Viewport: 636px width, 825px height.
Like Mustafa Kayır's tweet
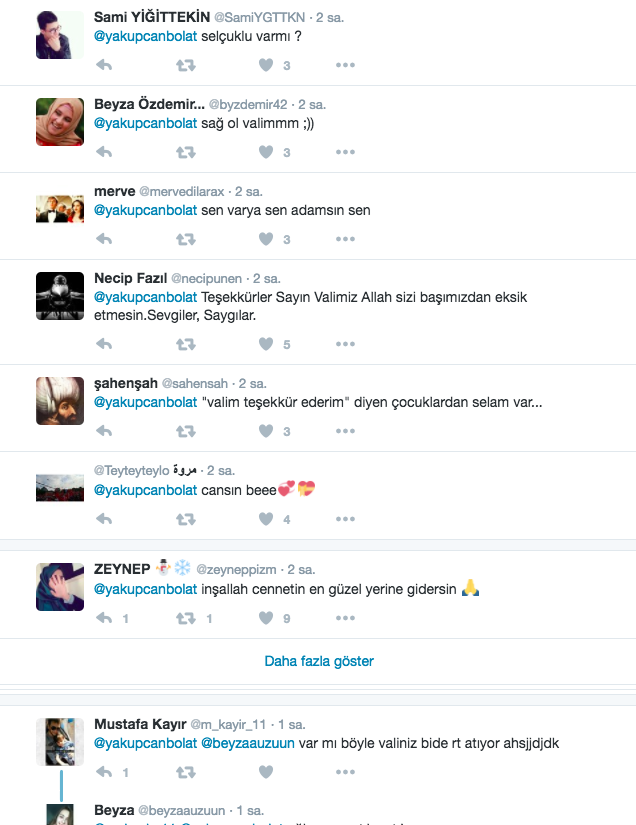click(266, 772)
